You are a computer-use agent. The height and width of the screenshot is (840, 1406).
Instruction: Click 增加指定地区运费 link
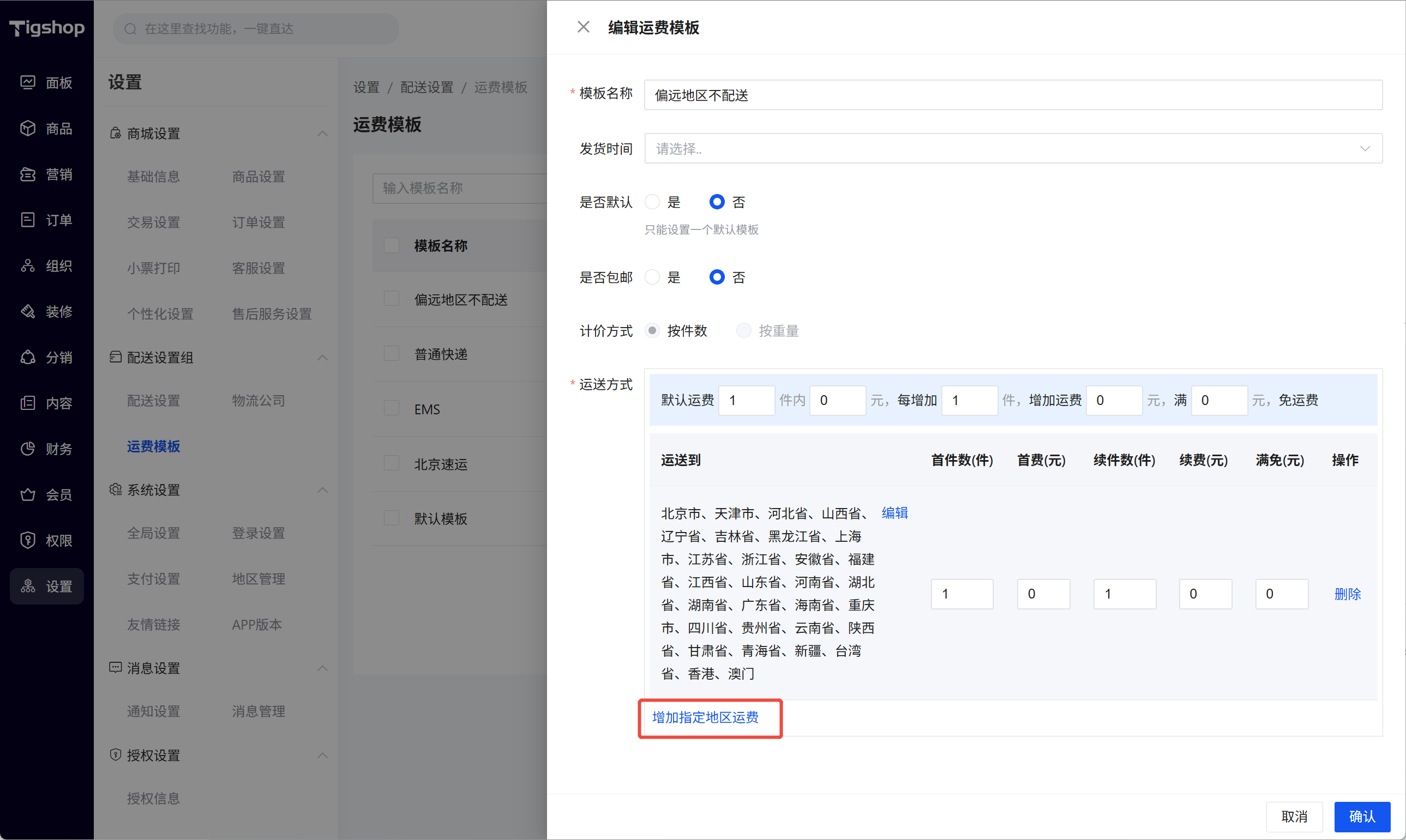click(705, 718)
